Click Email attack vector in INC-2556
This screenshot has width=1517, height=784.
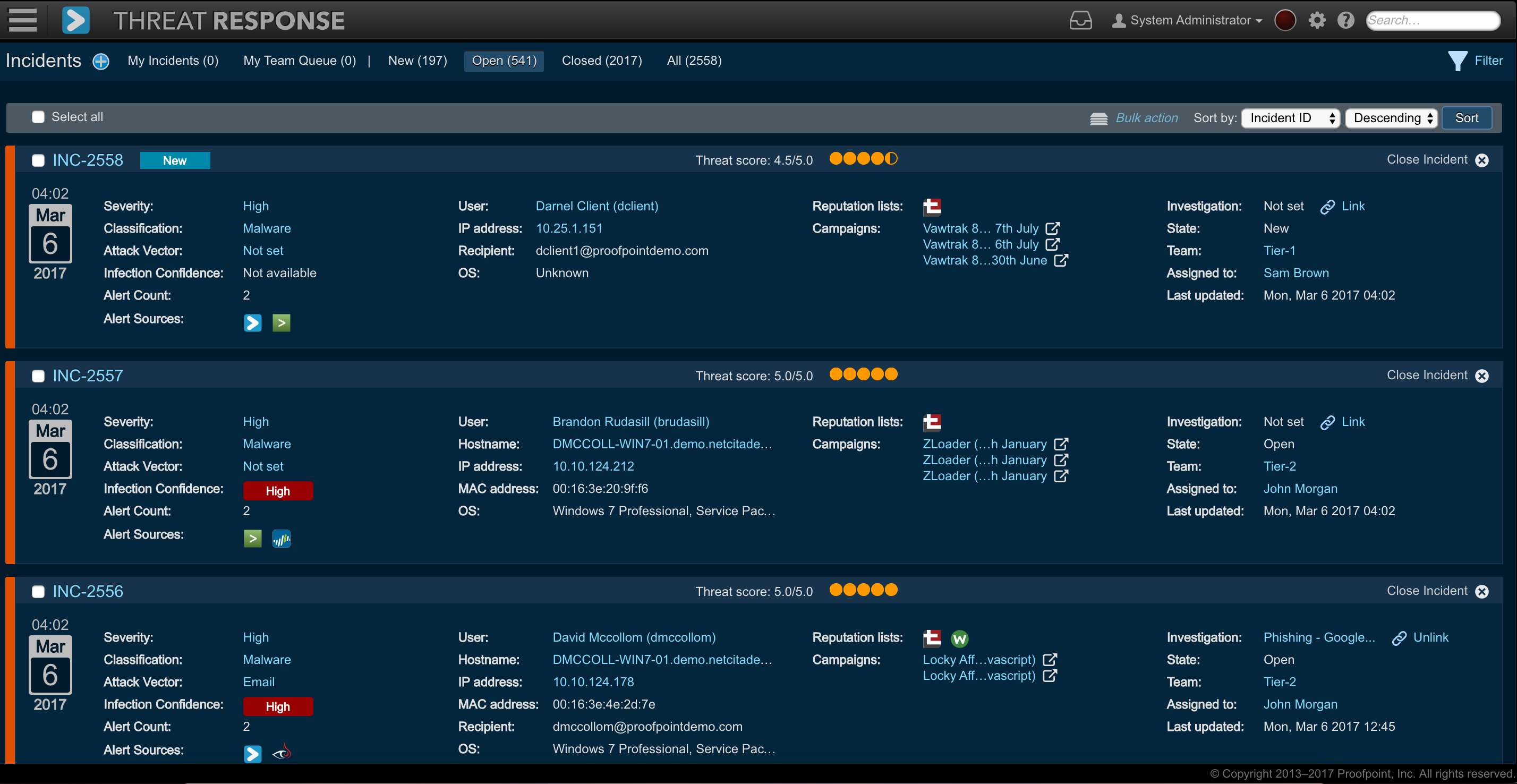click(x=259, y=682)
